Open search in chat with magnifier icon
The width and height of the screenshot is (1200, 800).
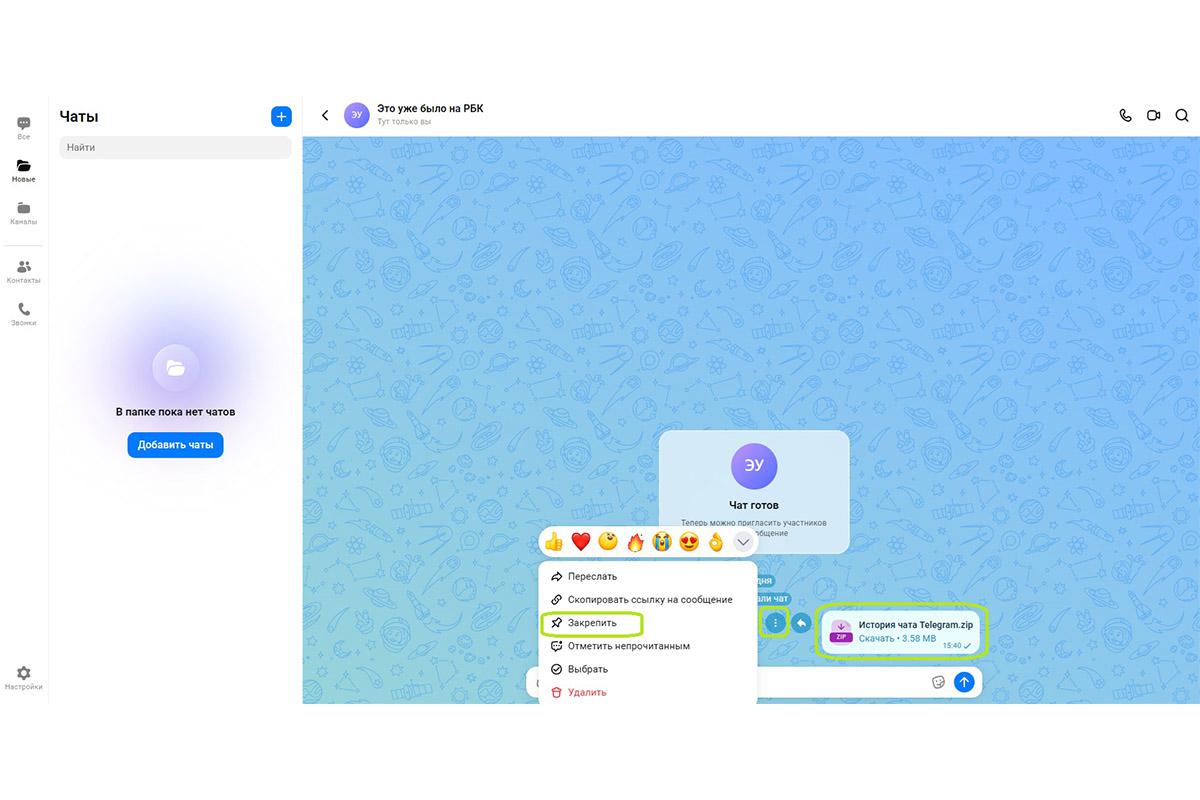[x=1182, y=116]
